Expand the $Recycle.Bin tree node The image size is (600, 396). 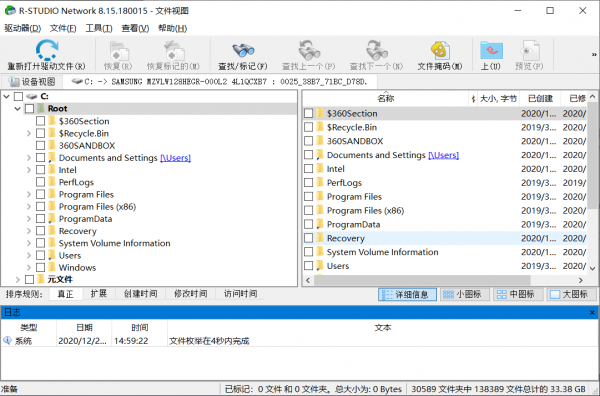tap(29, 133)
